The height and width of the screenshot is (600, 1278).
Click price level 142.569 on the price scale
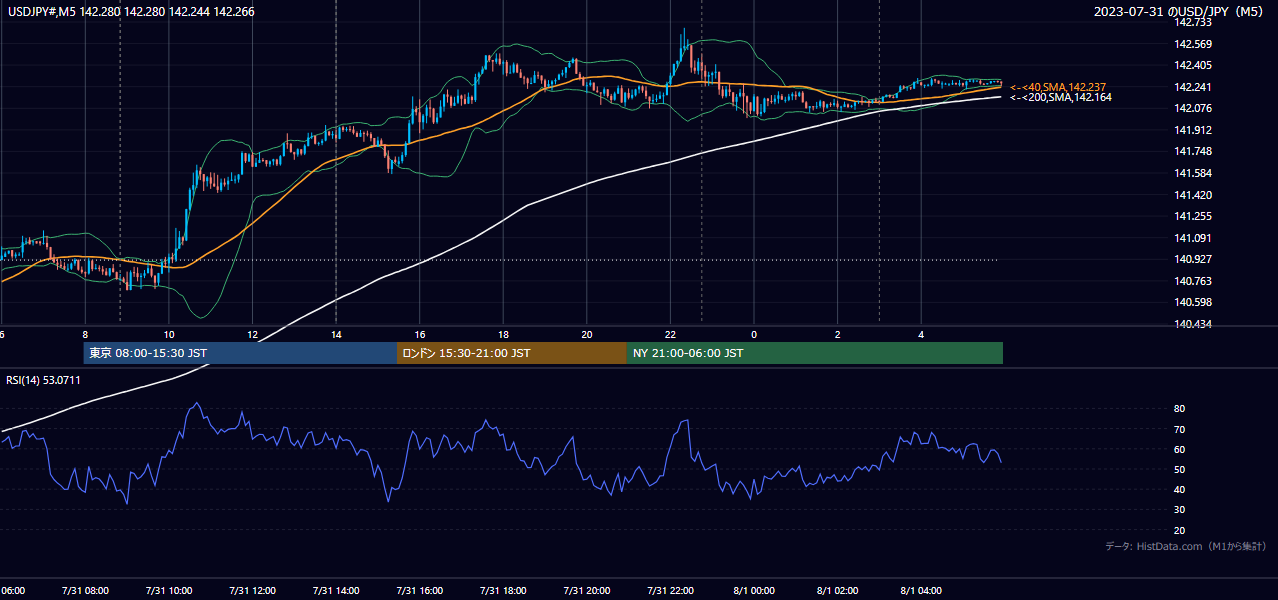click(1194, 44)
